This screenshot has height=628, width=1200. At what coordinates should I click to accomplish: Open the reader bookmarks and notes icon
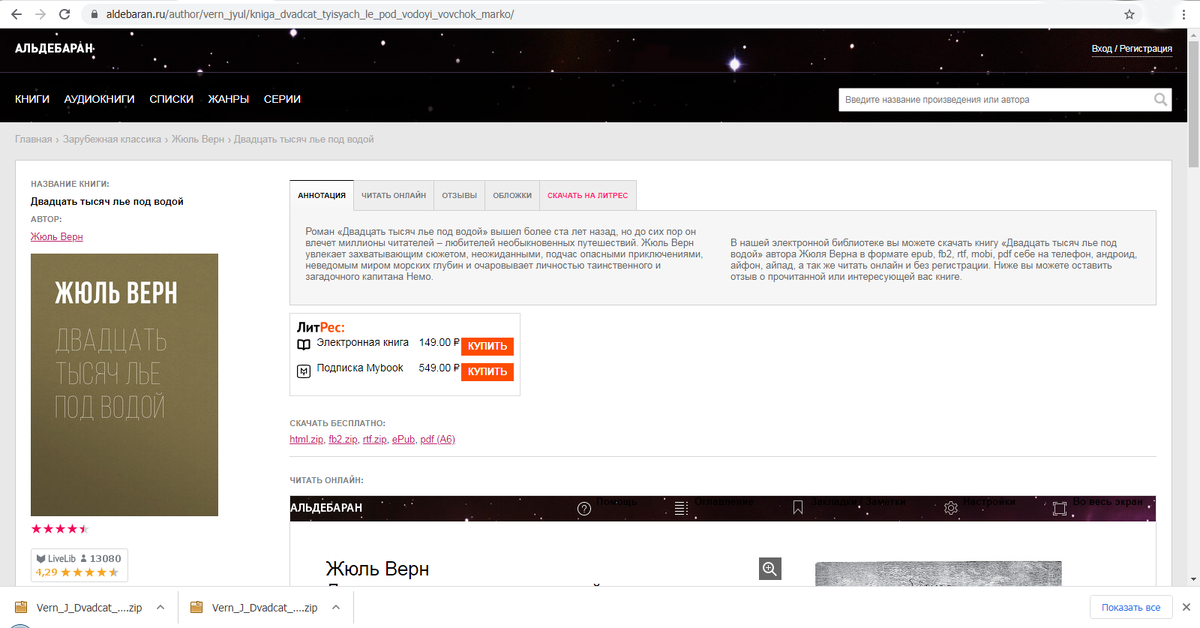797,508
